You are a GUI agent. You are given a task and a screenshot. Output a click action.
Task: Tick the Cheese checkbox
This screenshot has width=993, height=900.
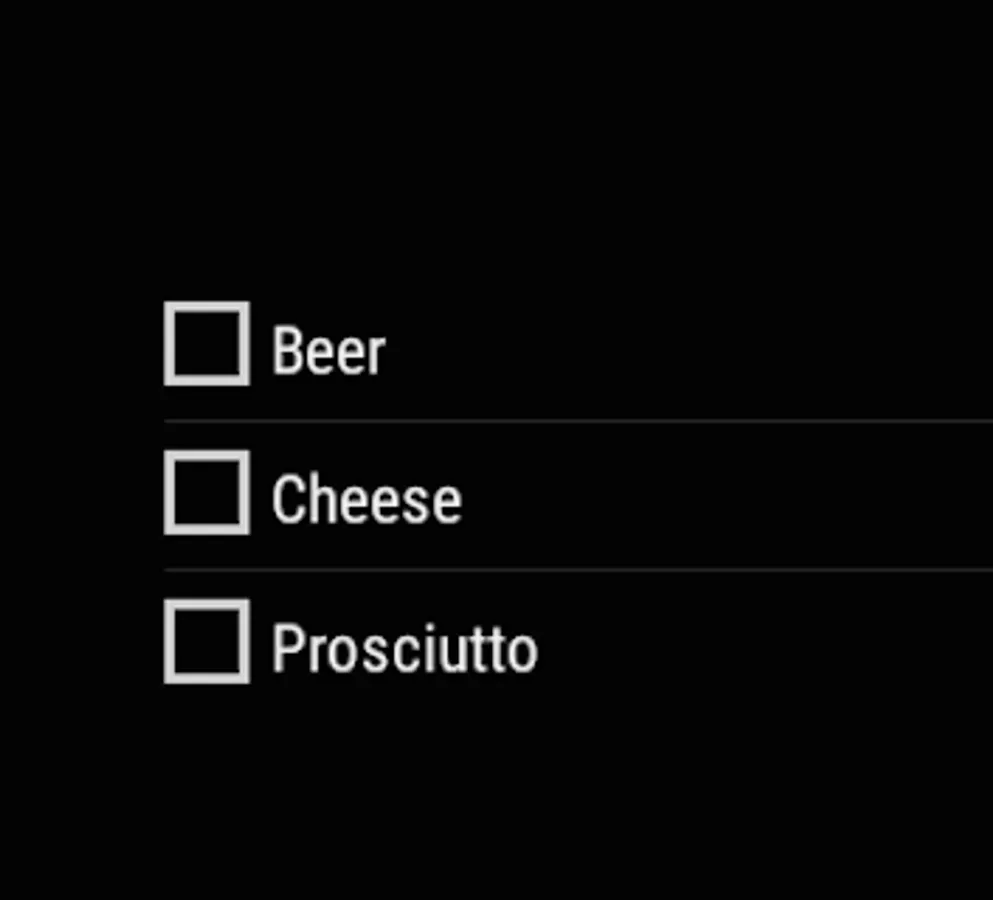[206, 493]
